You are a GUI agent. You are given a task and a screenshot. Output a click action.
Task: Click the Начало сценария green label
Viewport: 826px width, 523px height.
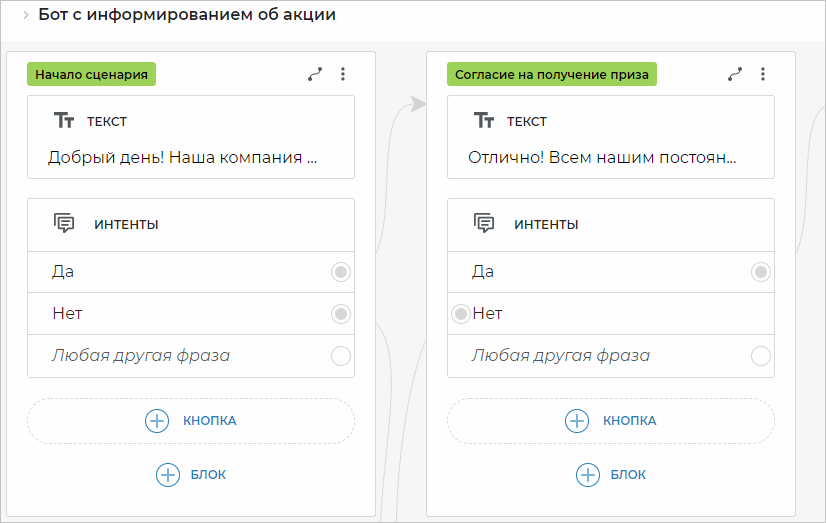coord(92,74)
